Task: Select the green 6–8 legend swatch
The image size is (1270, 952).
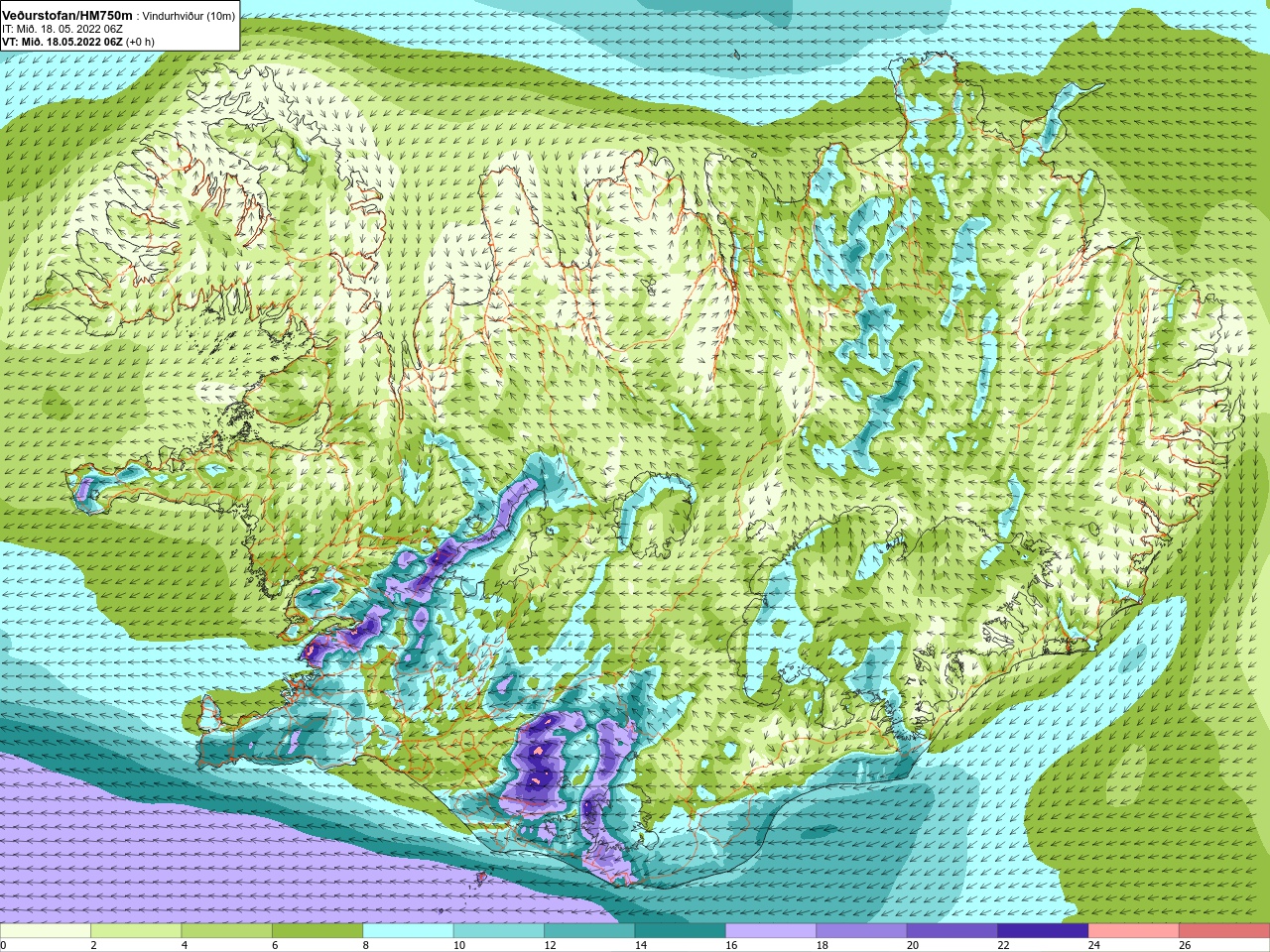Action: (x=317, y=931)
